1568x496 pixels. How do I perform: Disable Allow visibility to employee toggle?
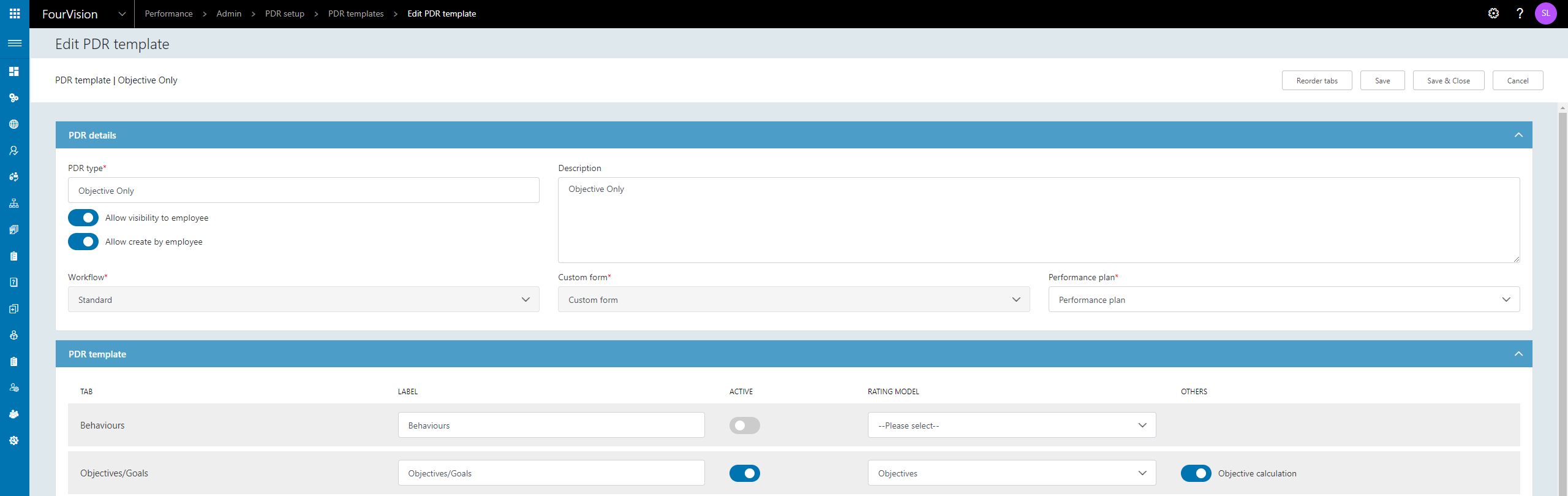(x=83, y=218)
